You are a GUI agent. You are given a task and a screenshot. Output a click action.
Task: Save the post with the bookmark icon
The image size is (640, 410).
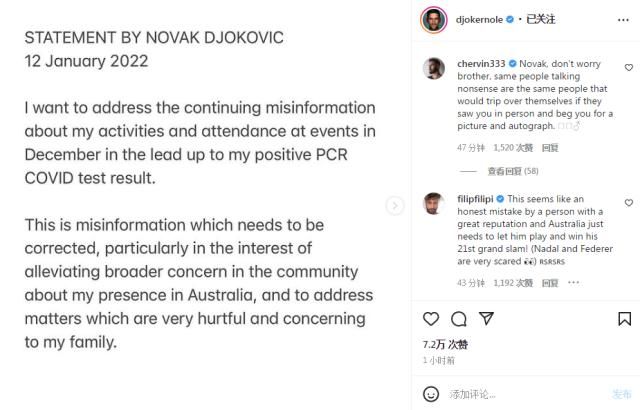click(x=624, y=319)
